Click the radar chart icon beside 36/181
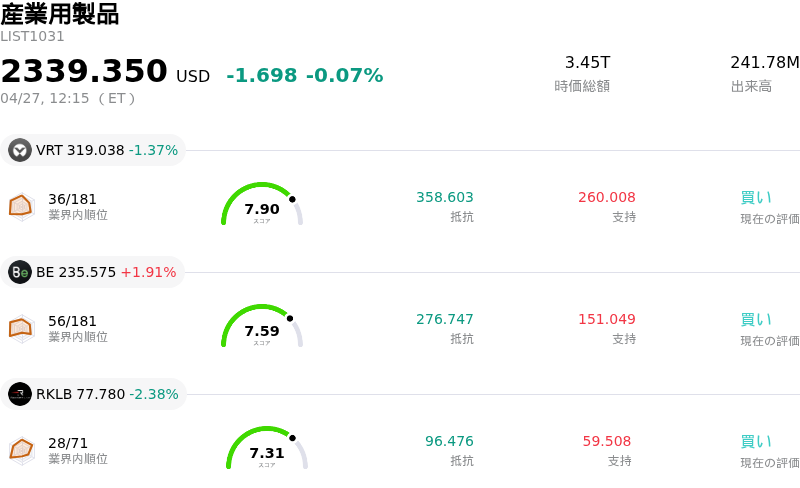Screen dimensions: 800x488 click(x=22, y=206)
